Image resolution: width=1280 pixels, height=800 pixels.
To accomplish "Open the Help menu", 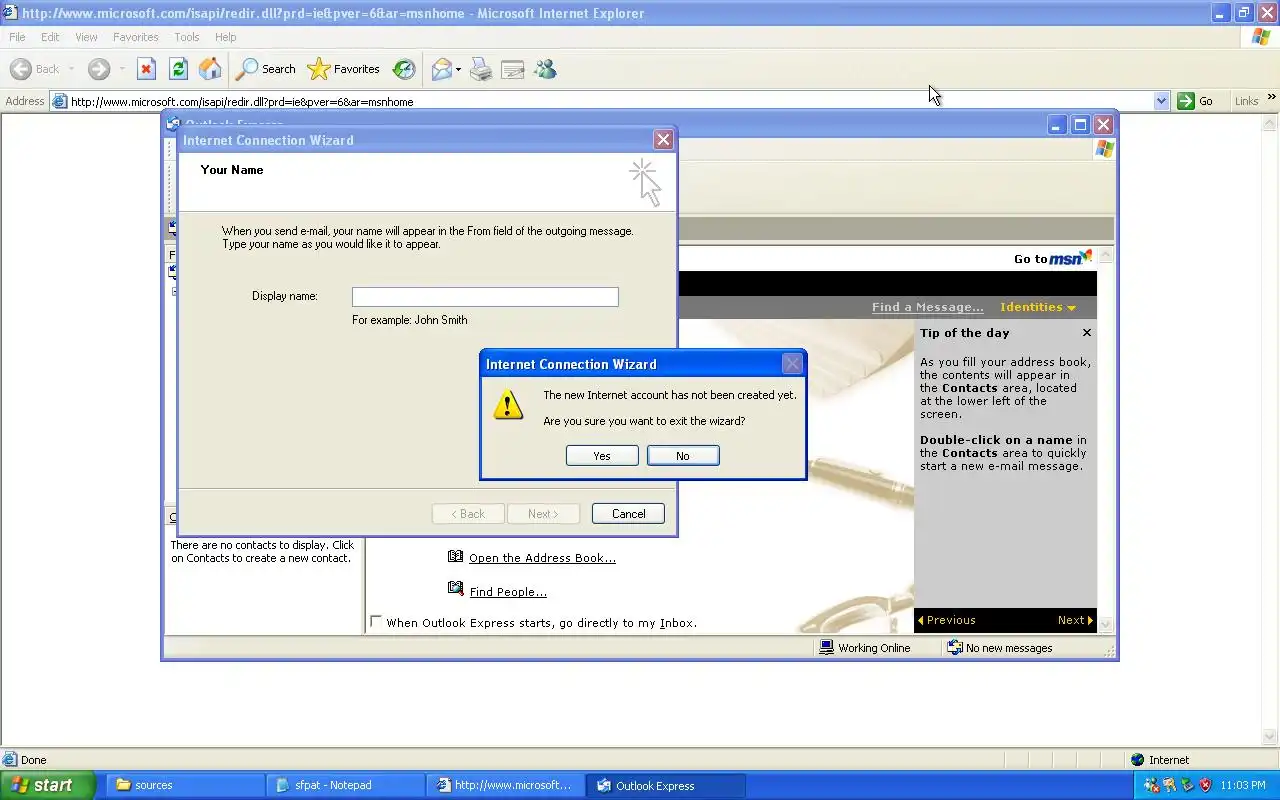I will (x=226, y=37).
